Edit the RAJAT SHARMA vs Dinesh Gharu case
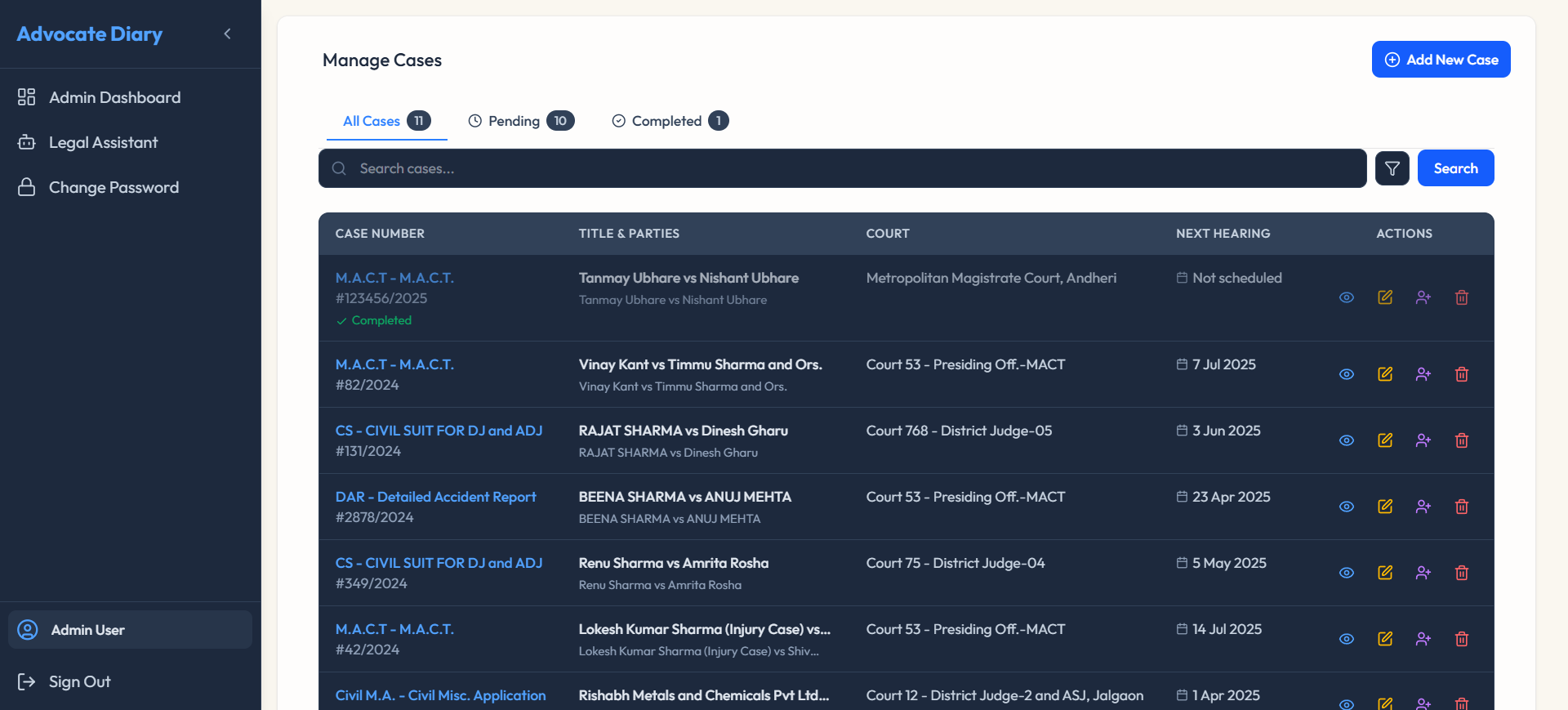Viewport: 1568px width, 710px height. pyautogui.click(x=1385, y=440)
